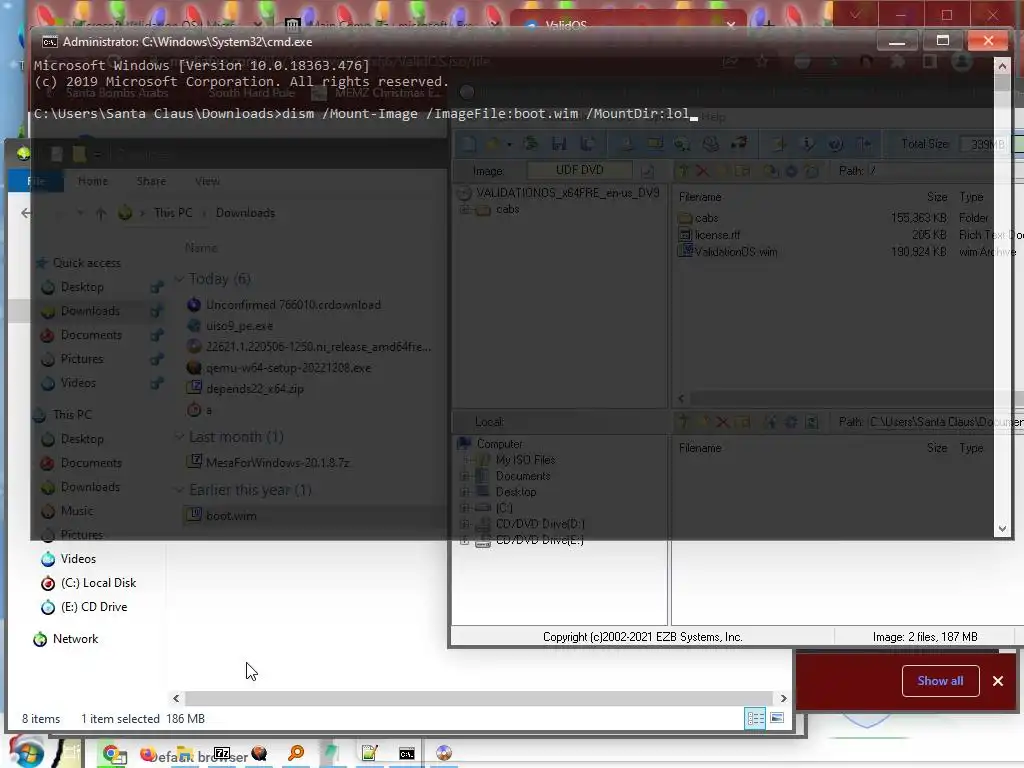Switch to cmd.exe taskbar icon
The image size is (1024, 768).
[x=406, y=754]
